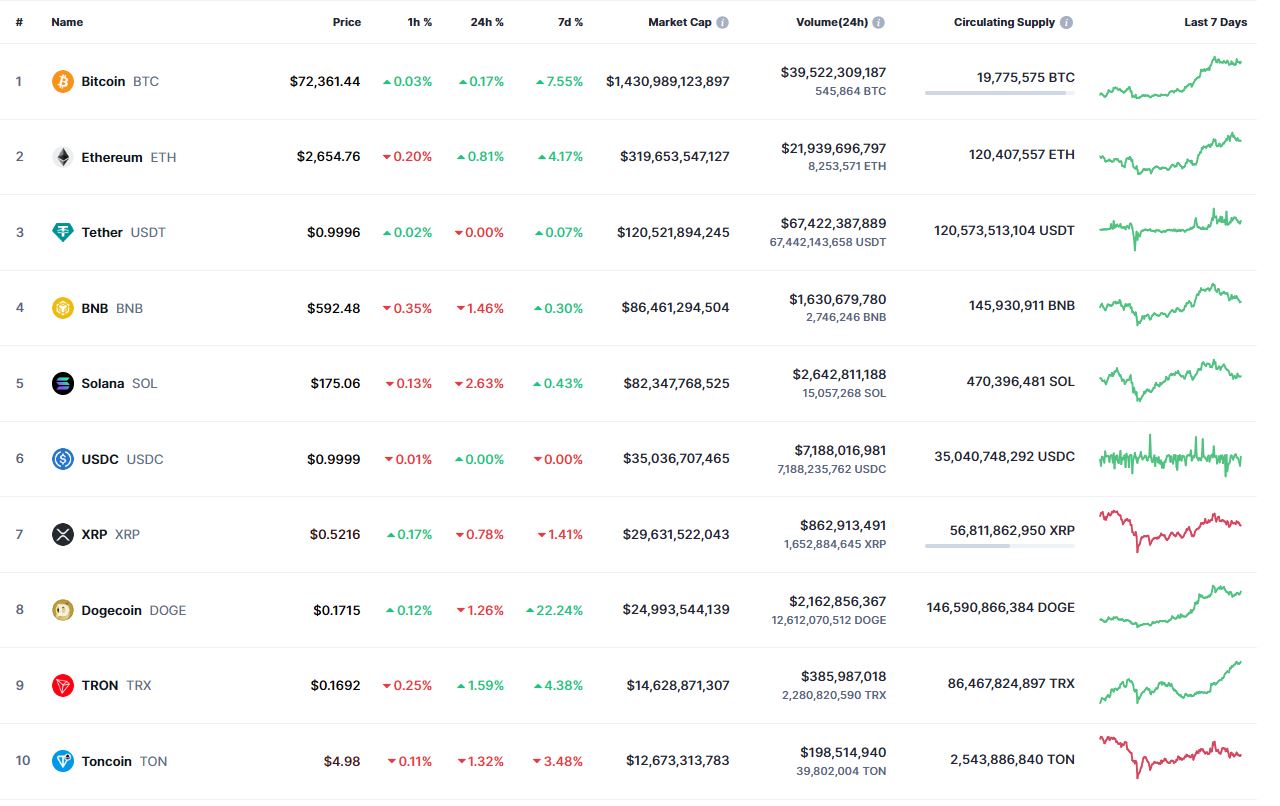1280x806 pixels.
Task: Sort table by Price column header
Action: click(x=346, y=22)
